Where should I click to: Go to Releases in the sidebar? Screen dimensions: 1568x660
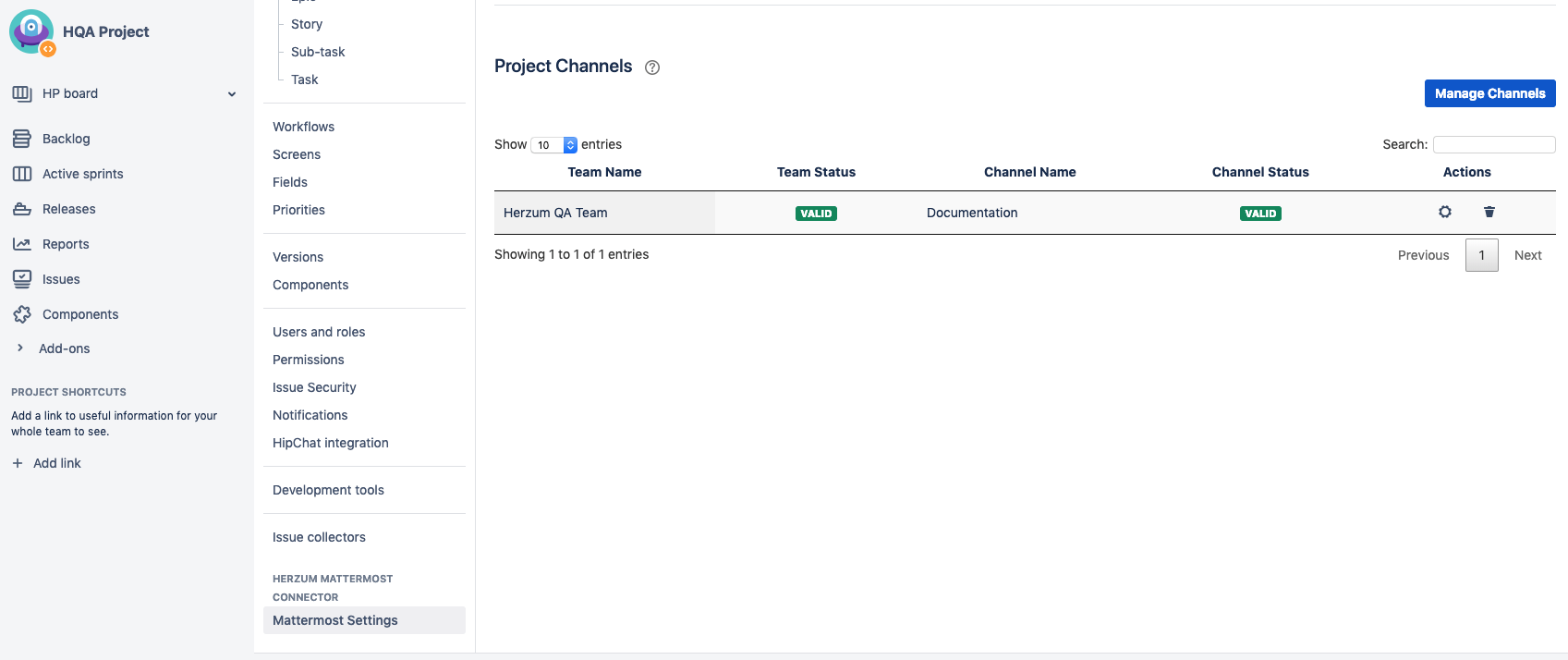(x=68, y=209)
